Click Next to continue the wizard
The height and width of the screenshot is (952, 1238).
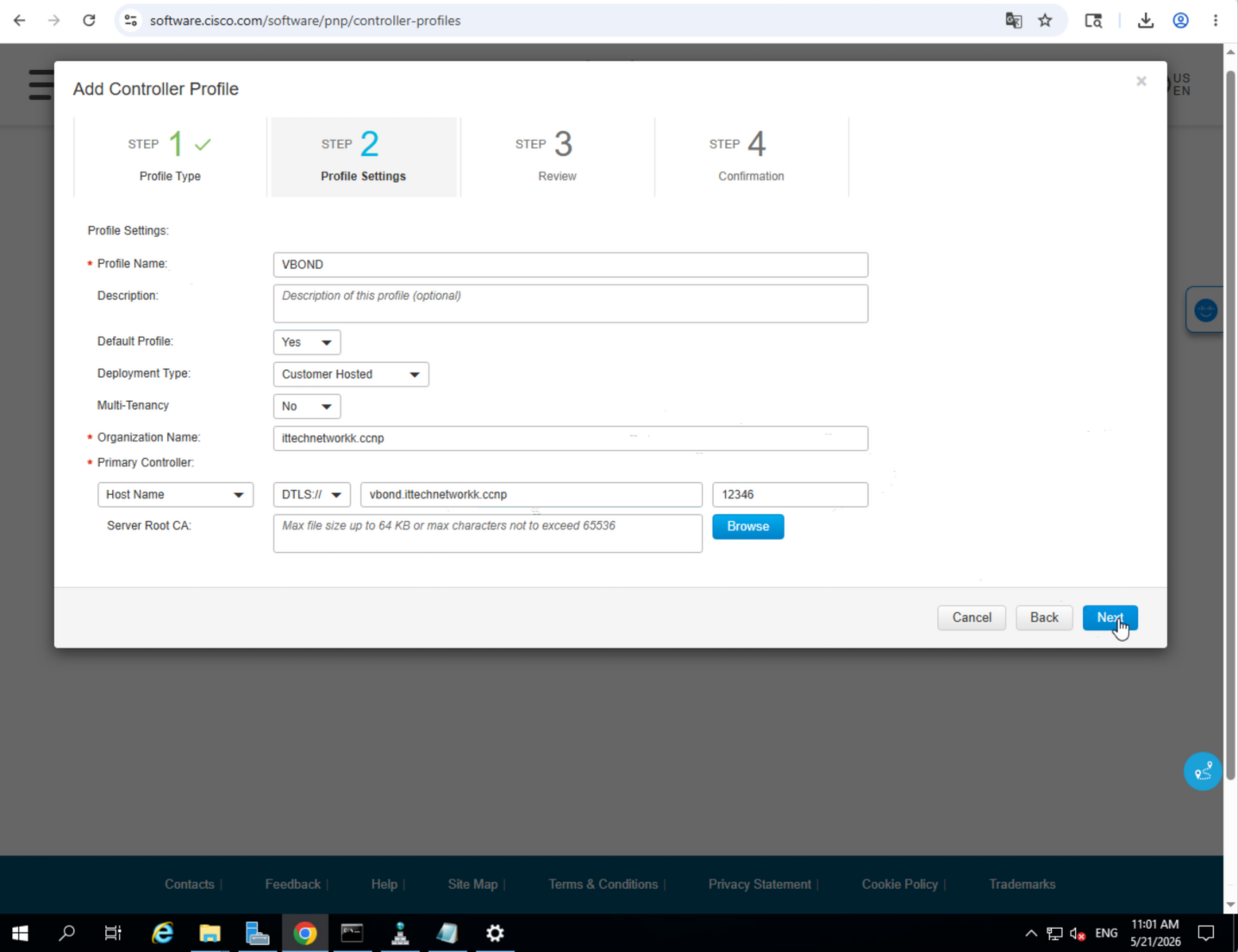pos(1110,617)
